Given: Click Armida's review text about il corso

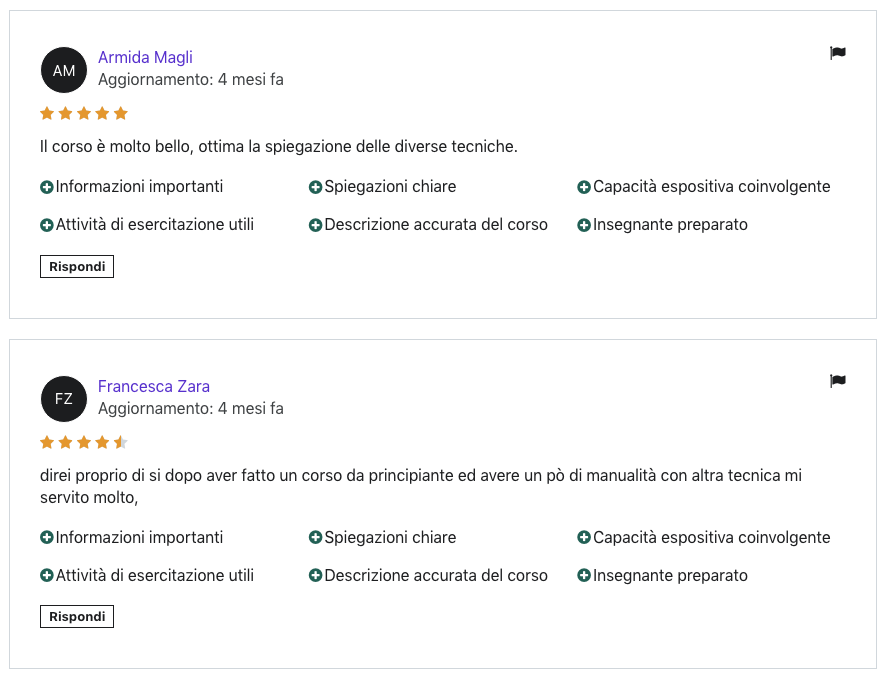Looking at the screenshot, I should pyautogui.click(x=278, y=147).
